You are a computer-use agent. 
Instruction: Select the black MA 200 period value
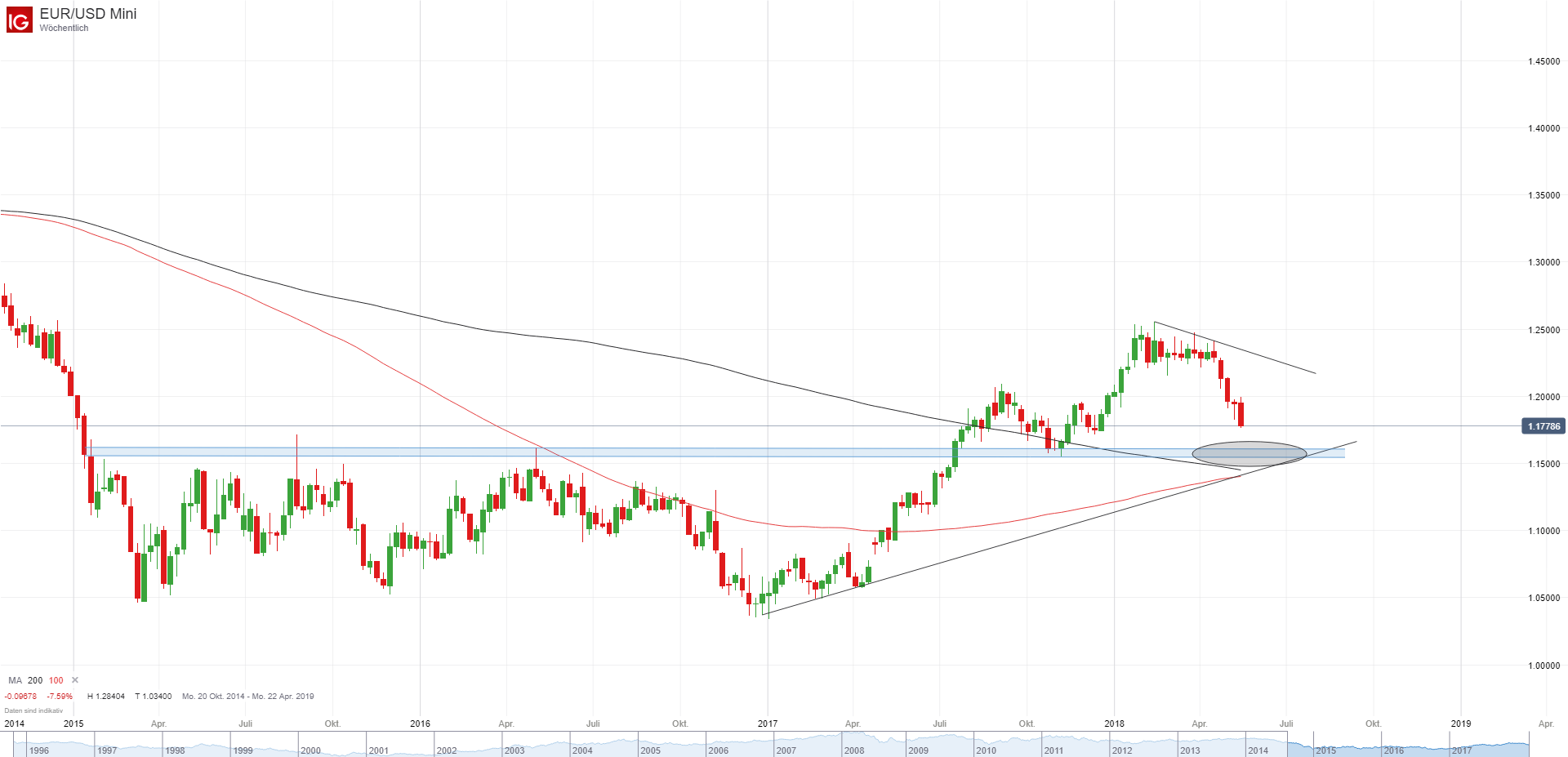click(x=35, y=680)
